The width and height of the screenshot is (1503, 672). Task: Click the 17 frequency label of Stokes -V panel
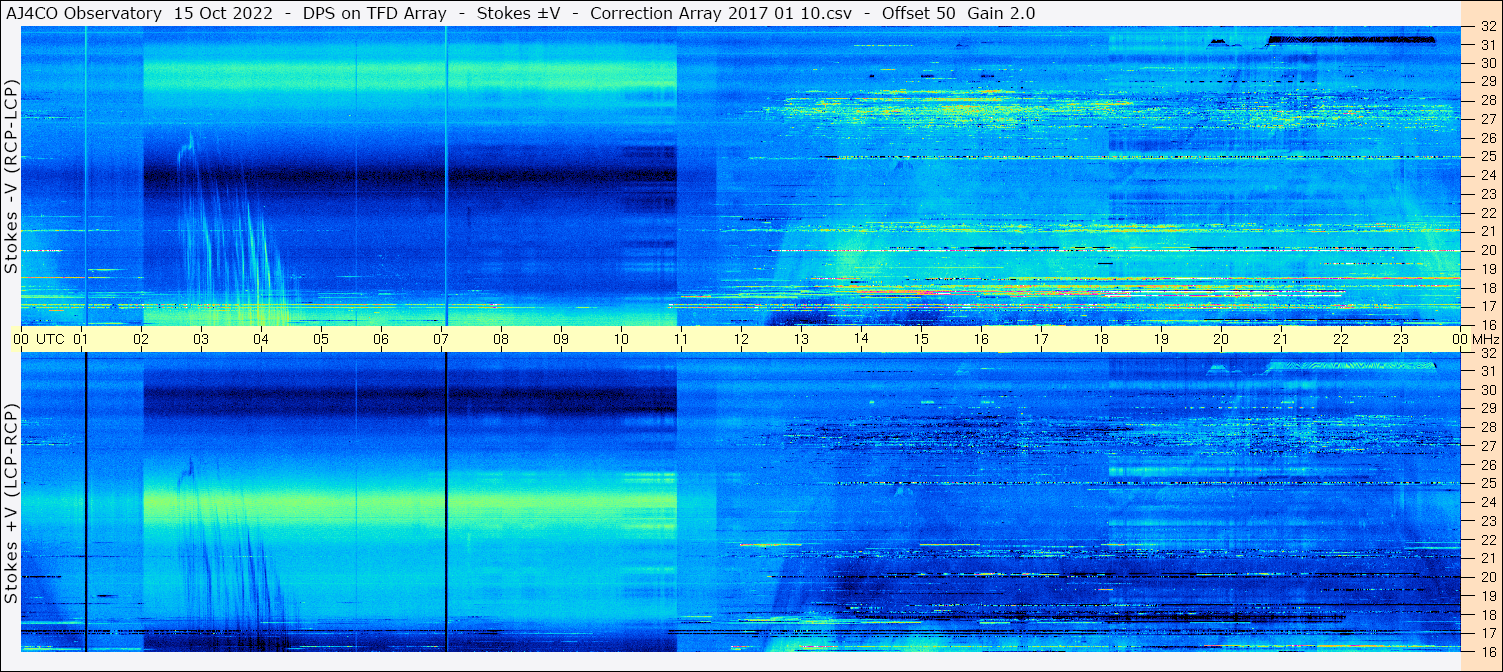tap(1488, 306)
